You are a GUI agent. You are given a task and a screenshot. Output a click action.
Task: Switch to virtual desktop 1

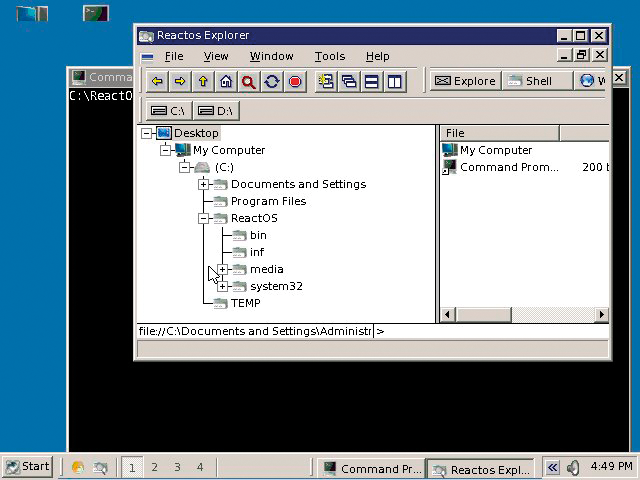pos(132,467)
